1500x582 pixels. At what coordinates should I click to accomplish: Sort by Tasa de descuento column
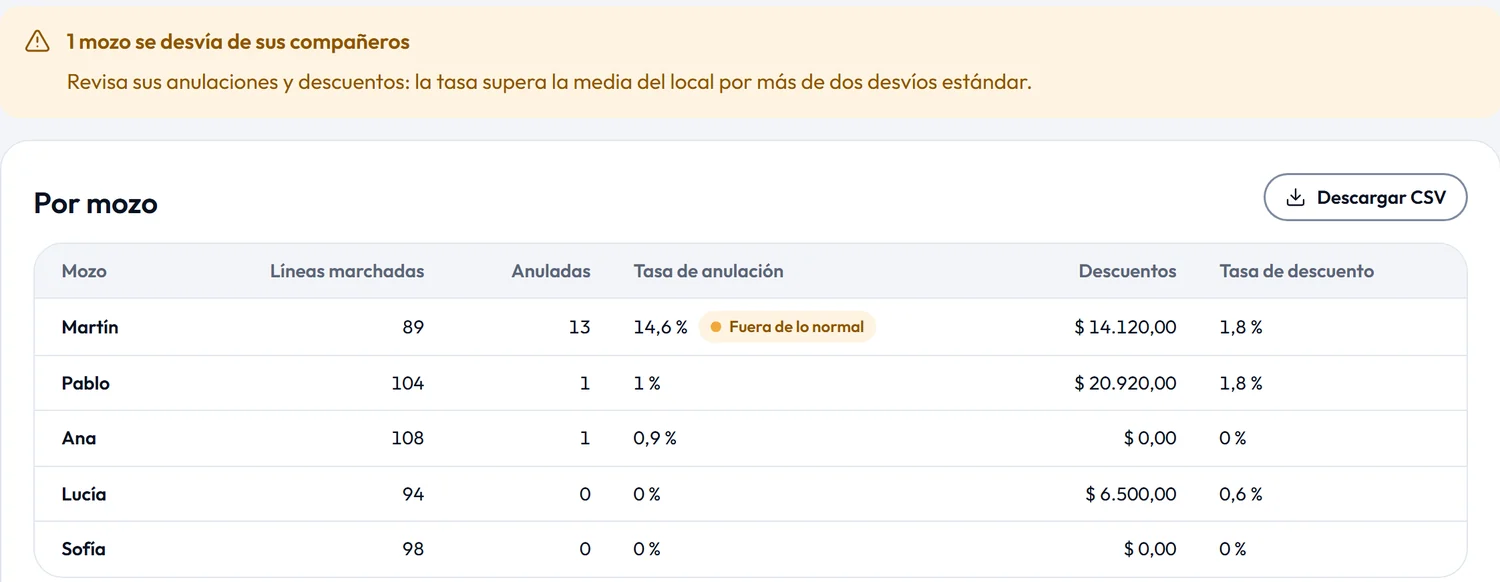pyautogui.click(x=1296, y=271)
